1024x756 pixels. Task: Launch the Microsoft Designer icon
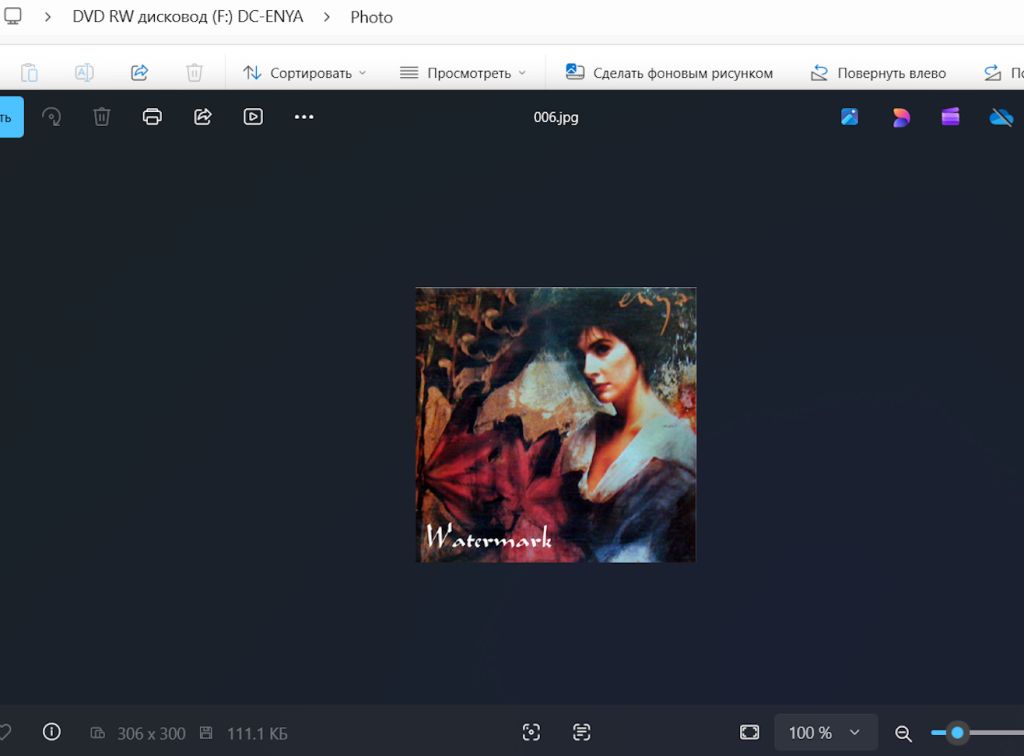[x=901, y=118]
